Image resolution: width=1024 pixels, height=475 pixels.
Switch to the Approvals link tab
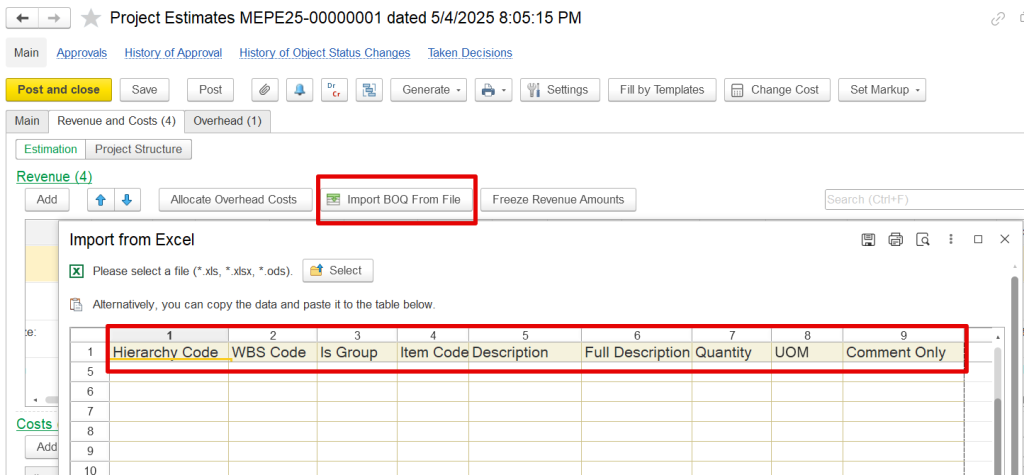point(82,53)
